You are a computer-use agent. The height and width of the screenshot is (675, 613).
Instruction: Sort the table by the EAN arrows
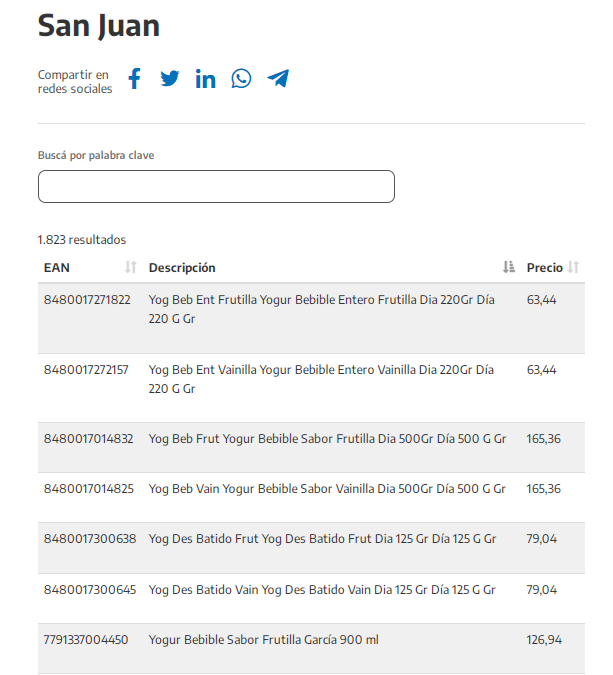pos(131,268)
